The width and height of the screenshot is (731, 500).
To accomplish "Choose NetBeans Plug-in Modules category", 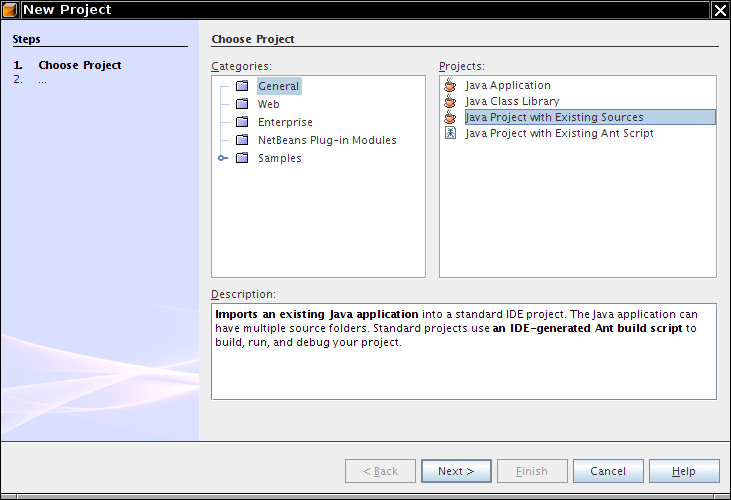I will point(327,140).
